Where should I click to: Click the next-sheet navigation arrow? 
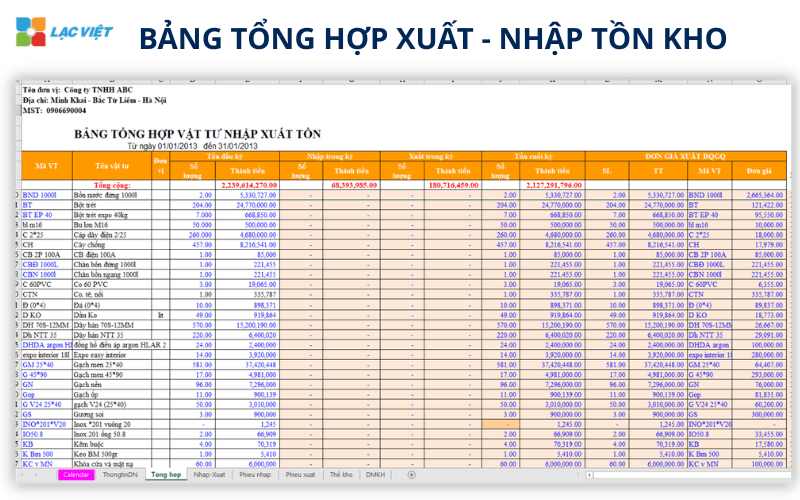pyautogui.click(x=36, y=474)
